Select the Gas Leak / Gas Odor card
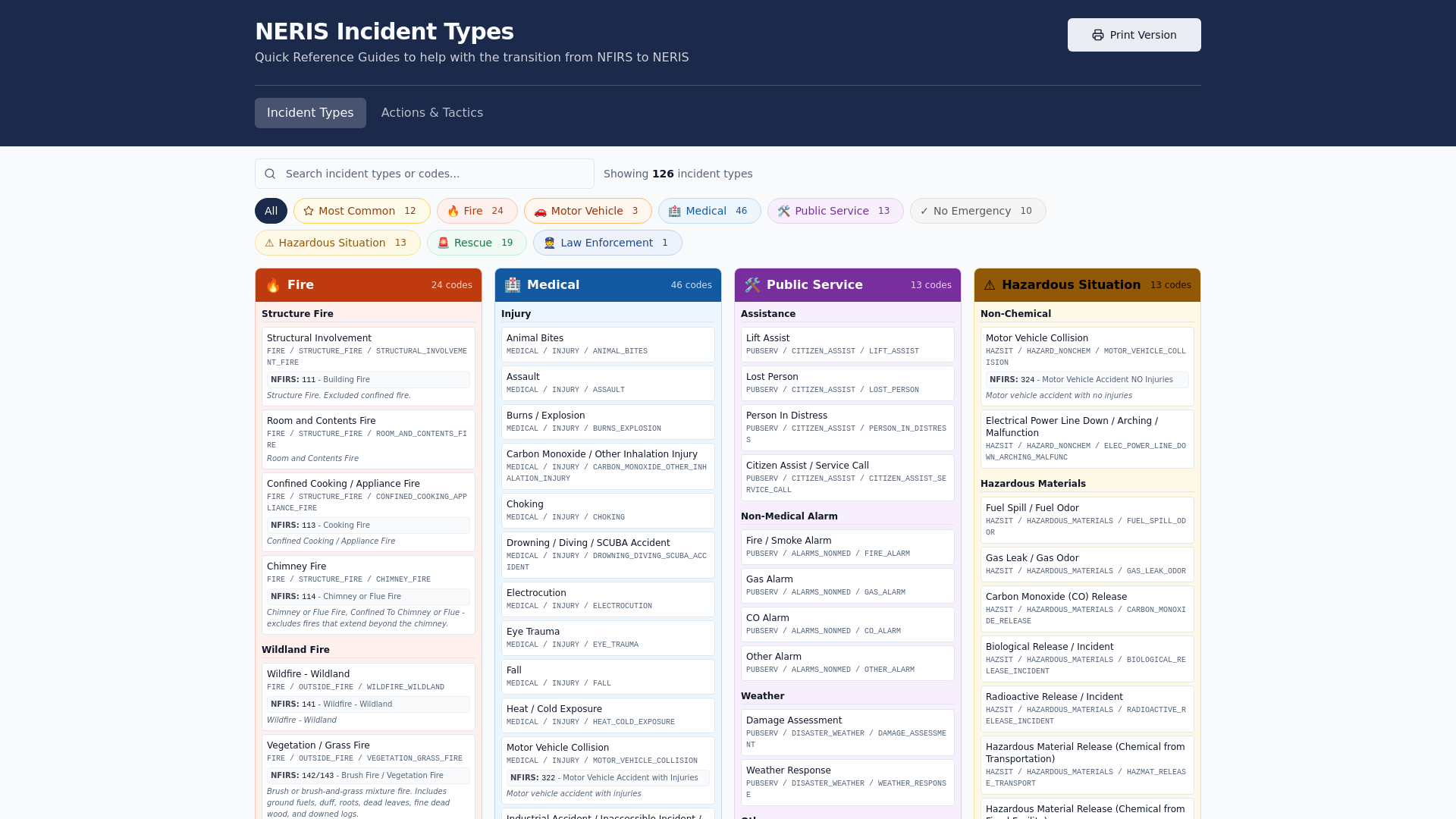The width and height of the screenshot is (1456, 819). (1087, 565)
